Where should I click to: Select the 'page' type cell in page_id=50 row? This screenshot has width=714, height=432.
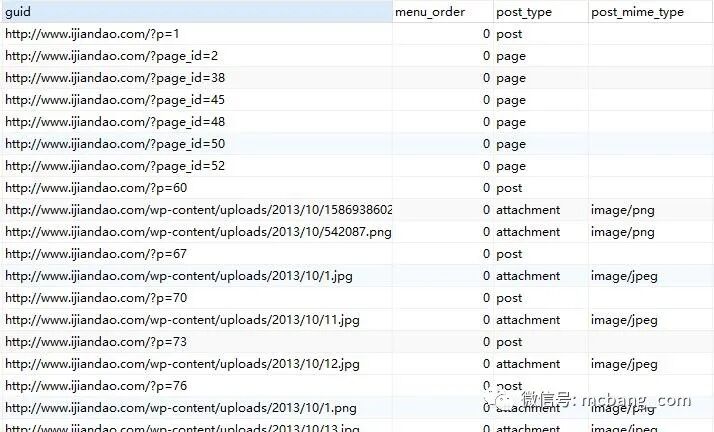(541, 144)
